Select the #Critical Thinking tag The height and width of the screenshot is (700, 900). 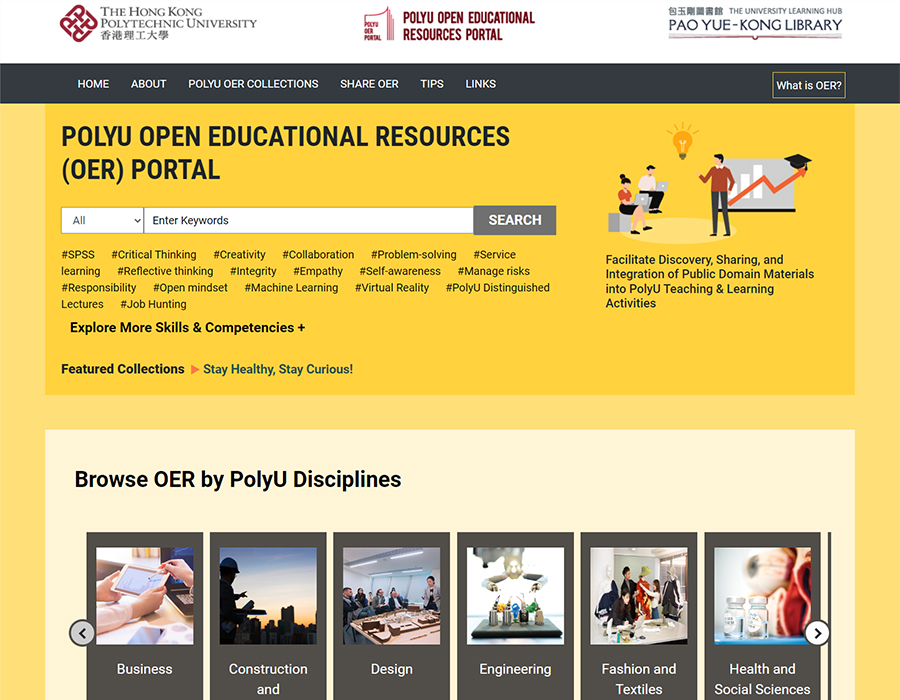tap(154, 255)
